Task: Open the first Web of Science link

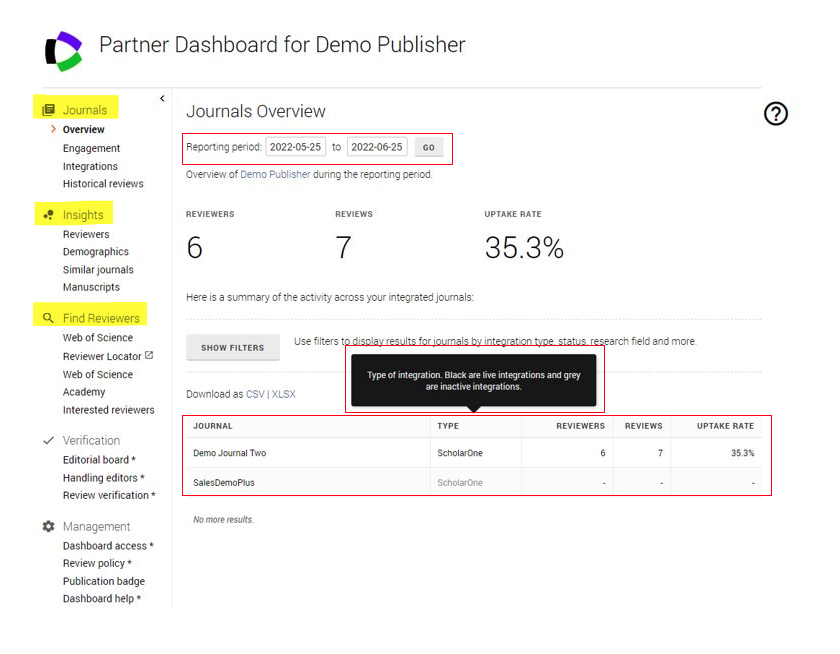Action: [x=98, y=337]
